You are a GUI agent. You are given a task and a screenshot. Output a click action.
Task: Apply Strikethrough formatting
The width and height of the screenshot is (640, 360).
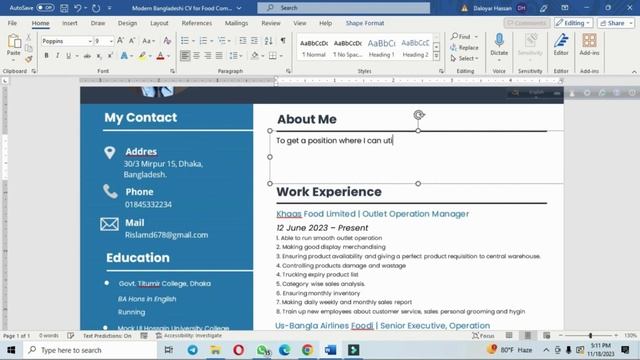(87, 56)
